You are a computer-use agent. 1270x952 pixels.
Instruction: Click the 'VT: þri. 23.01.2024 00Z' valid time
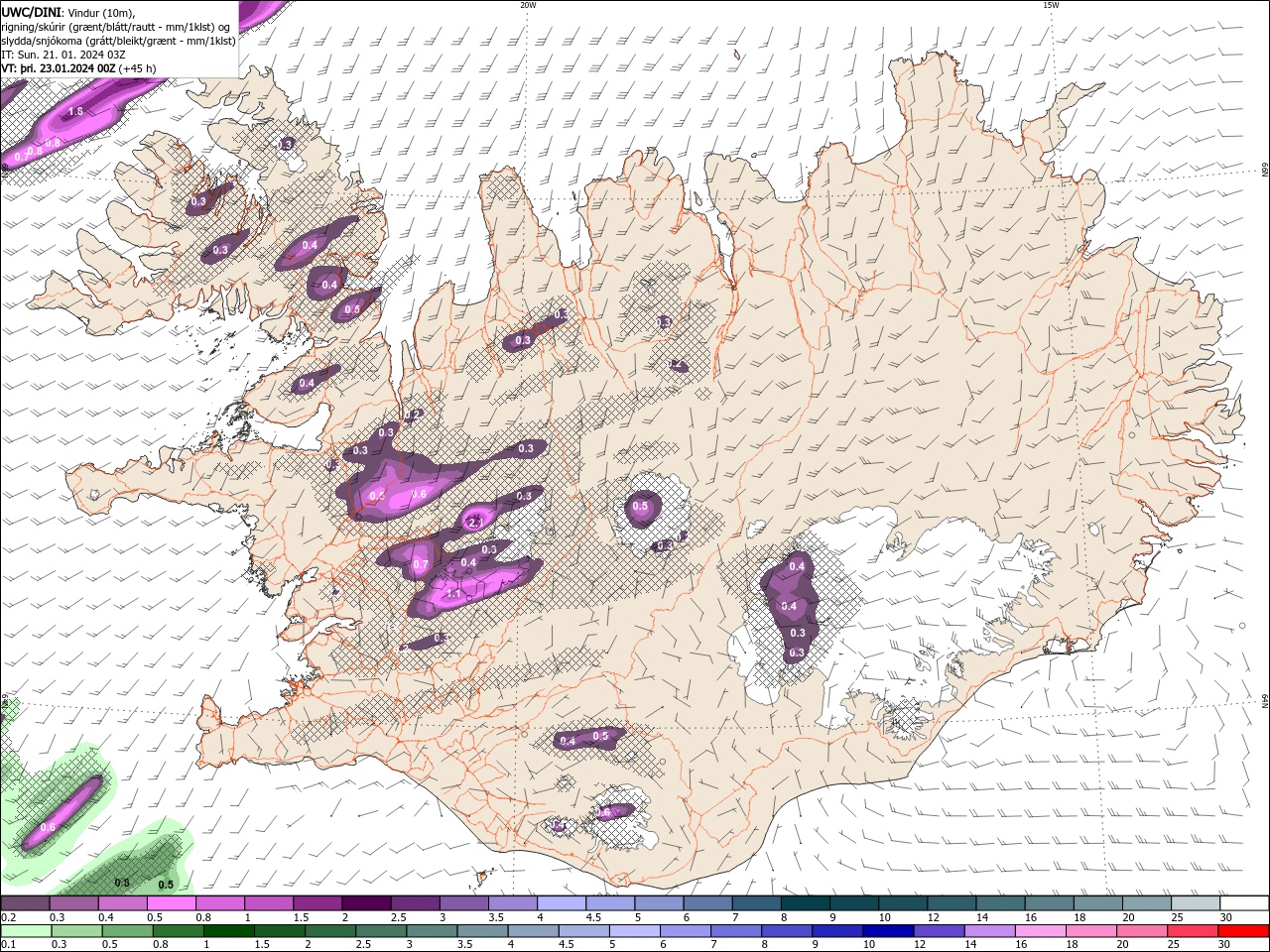(x=58, y=68)
